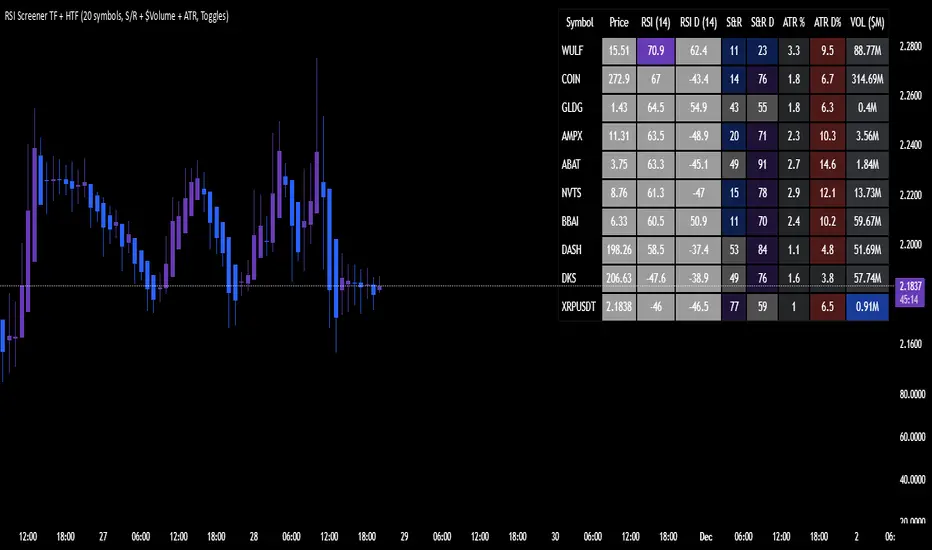Click the 88.77M volume cell

point(867,51)
